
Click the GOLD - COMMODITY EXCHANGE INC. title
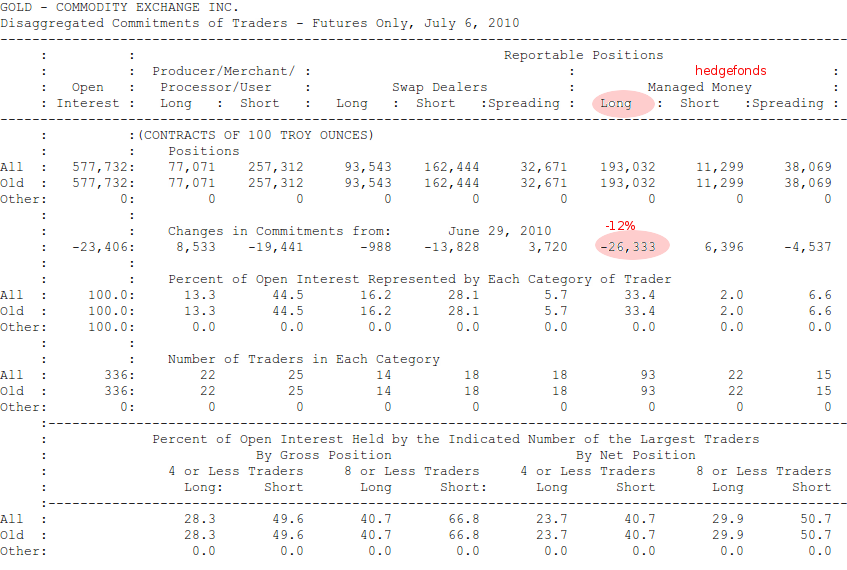[128, 7]
